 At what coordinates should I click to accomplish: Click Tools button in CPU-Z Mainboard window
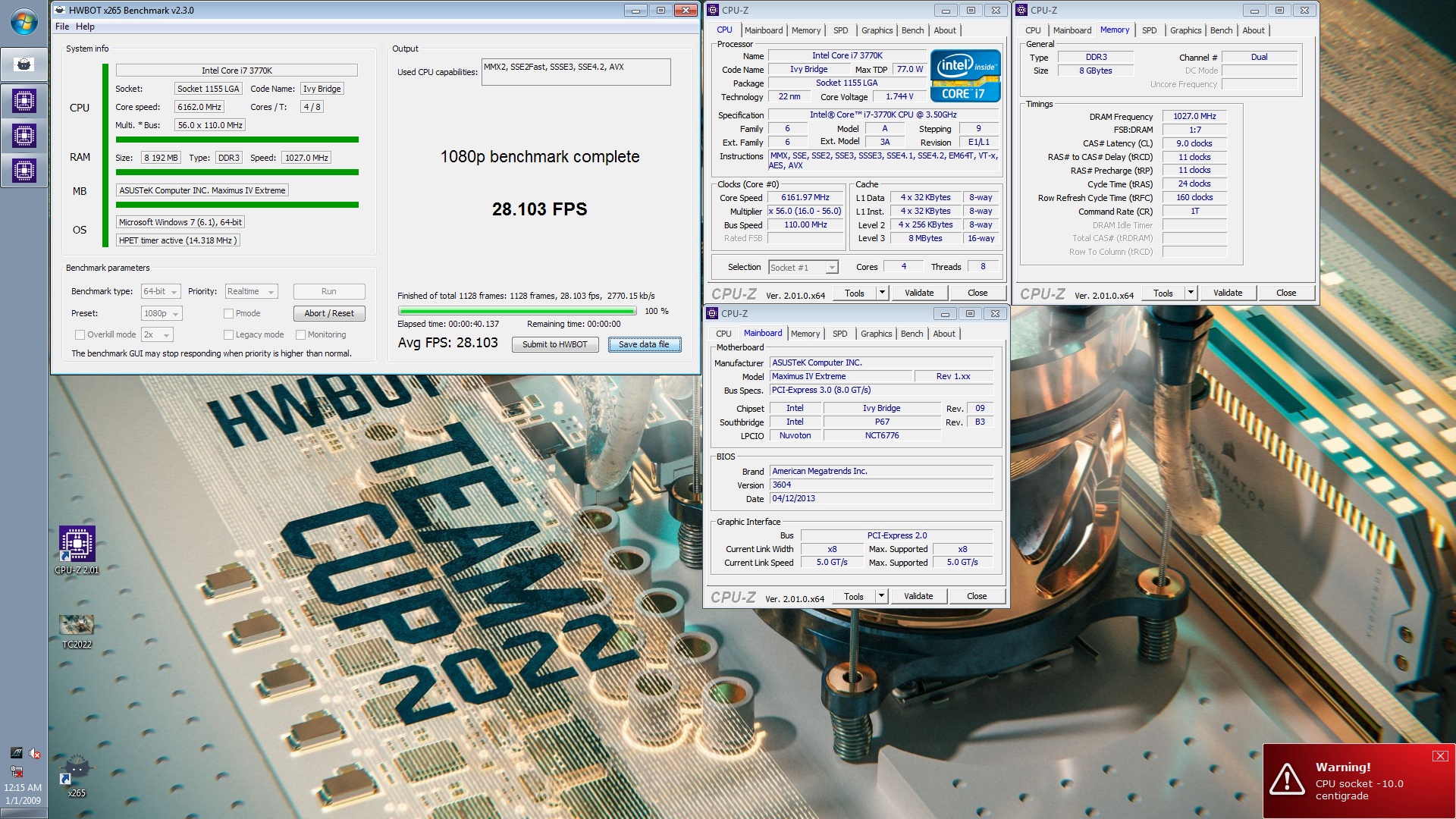(x=854, y=596)
